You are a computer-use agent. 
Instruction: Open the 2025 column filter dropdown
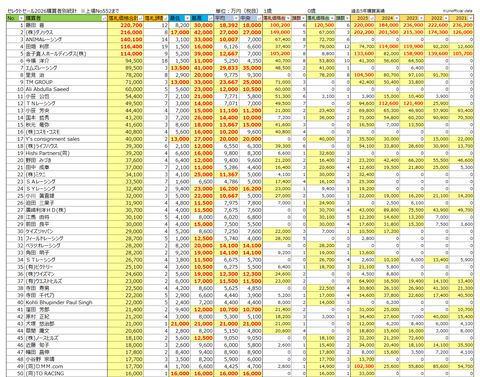click(372, 18)
